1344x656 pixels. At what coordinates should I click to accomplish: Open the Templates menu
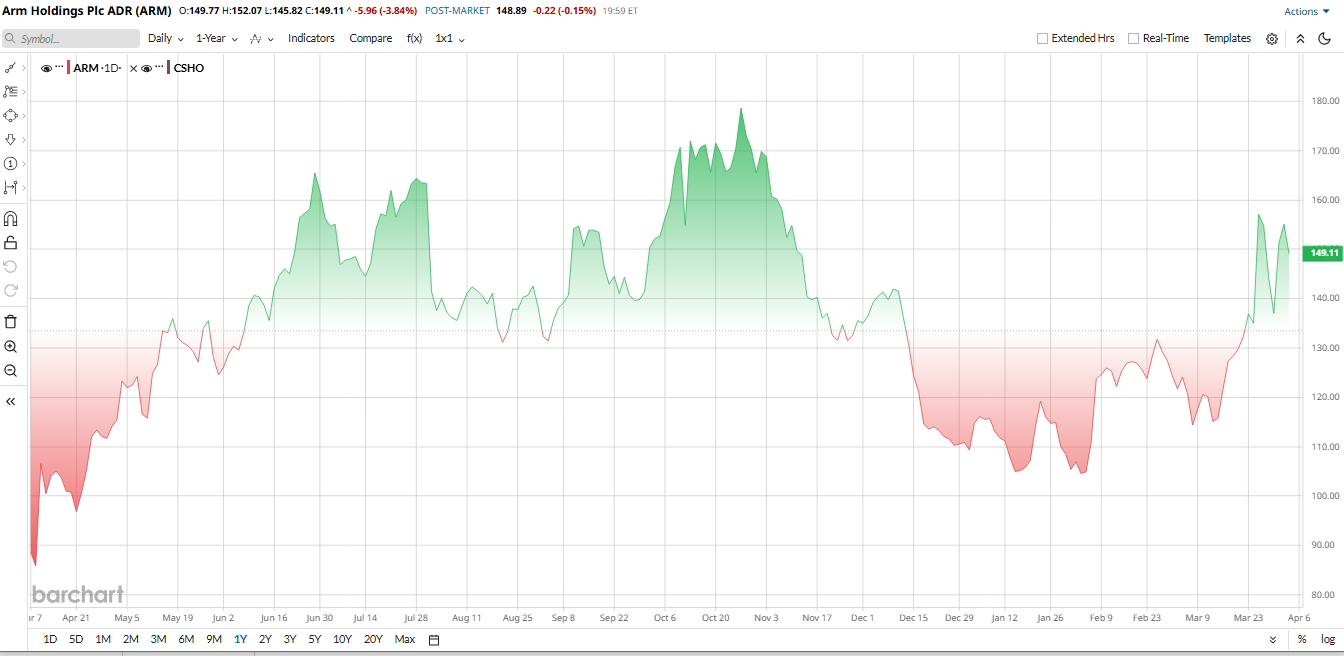point(1227,38)
